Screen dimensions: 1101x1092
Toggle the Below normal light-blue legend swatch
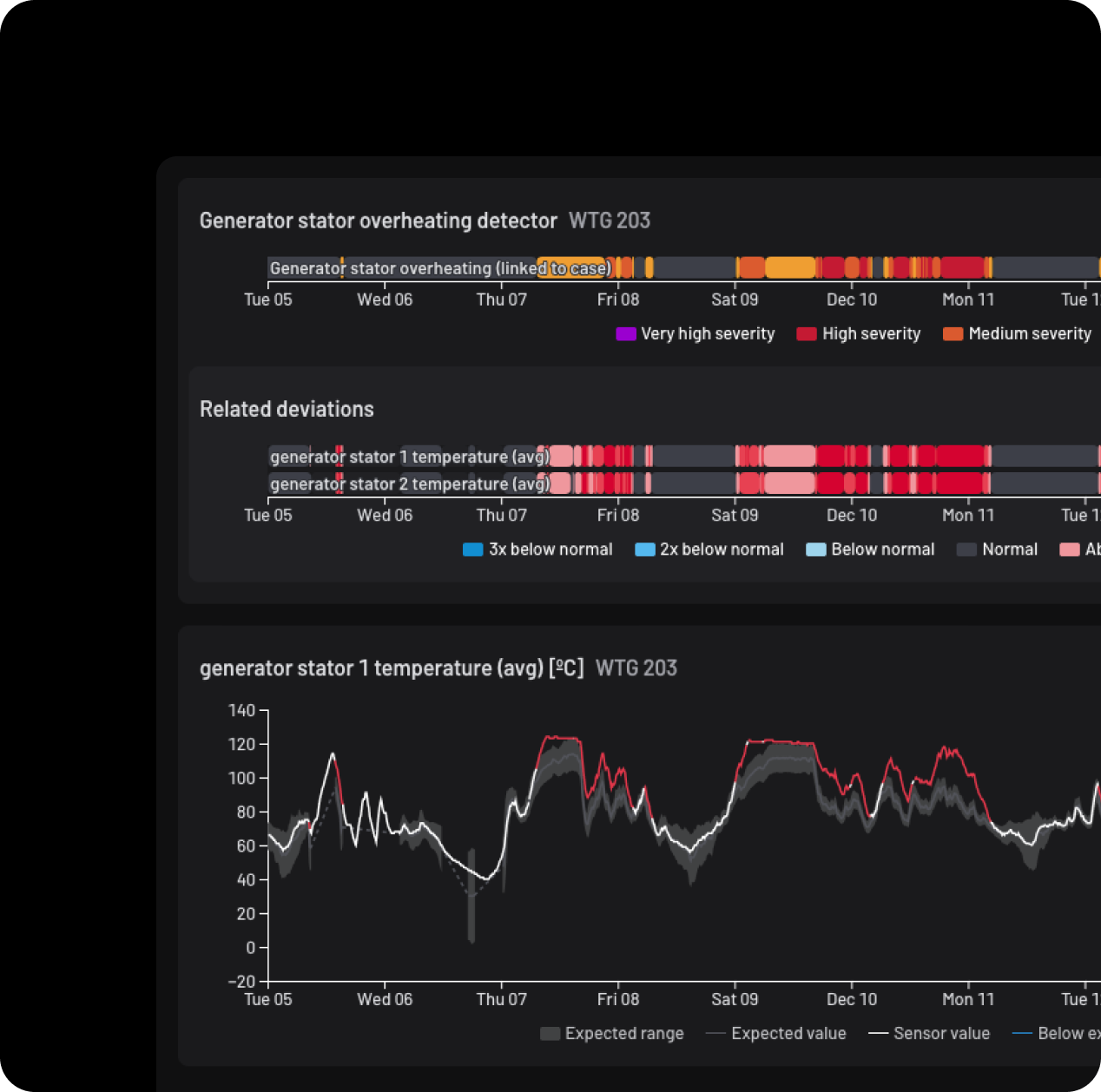(816, 549)
